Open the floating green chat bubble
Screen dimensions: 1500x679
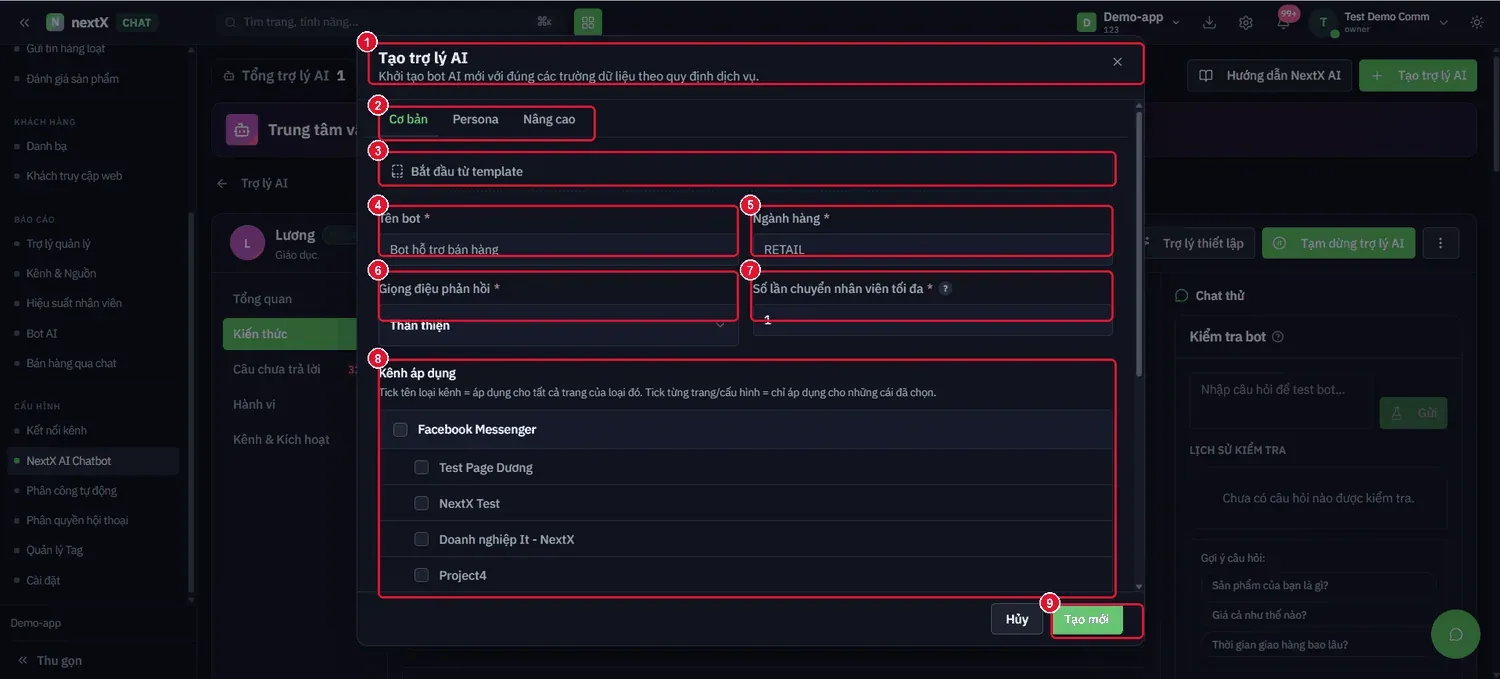tap(1455, 634)
